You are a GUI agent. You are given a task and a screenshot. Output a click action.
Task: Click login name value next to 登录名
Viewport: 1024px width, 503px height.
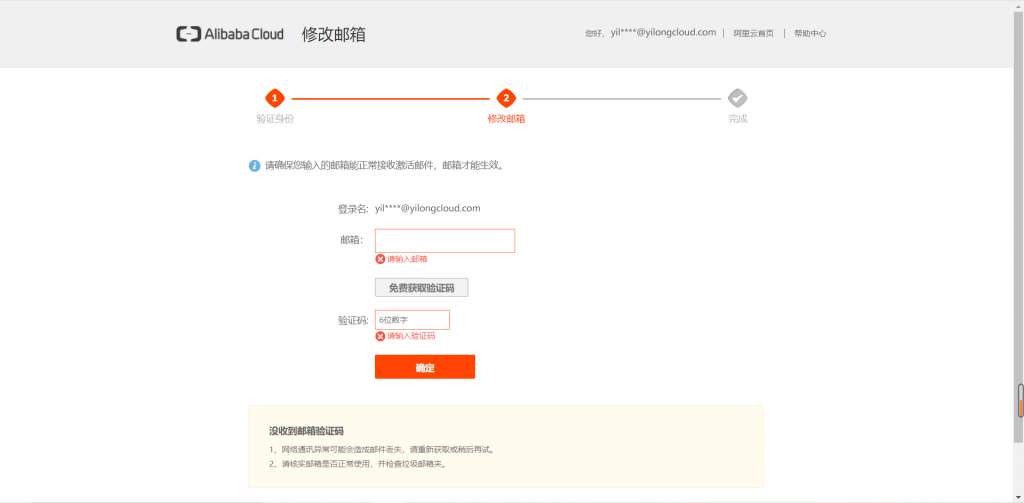428,208
